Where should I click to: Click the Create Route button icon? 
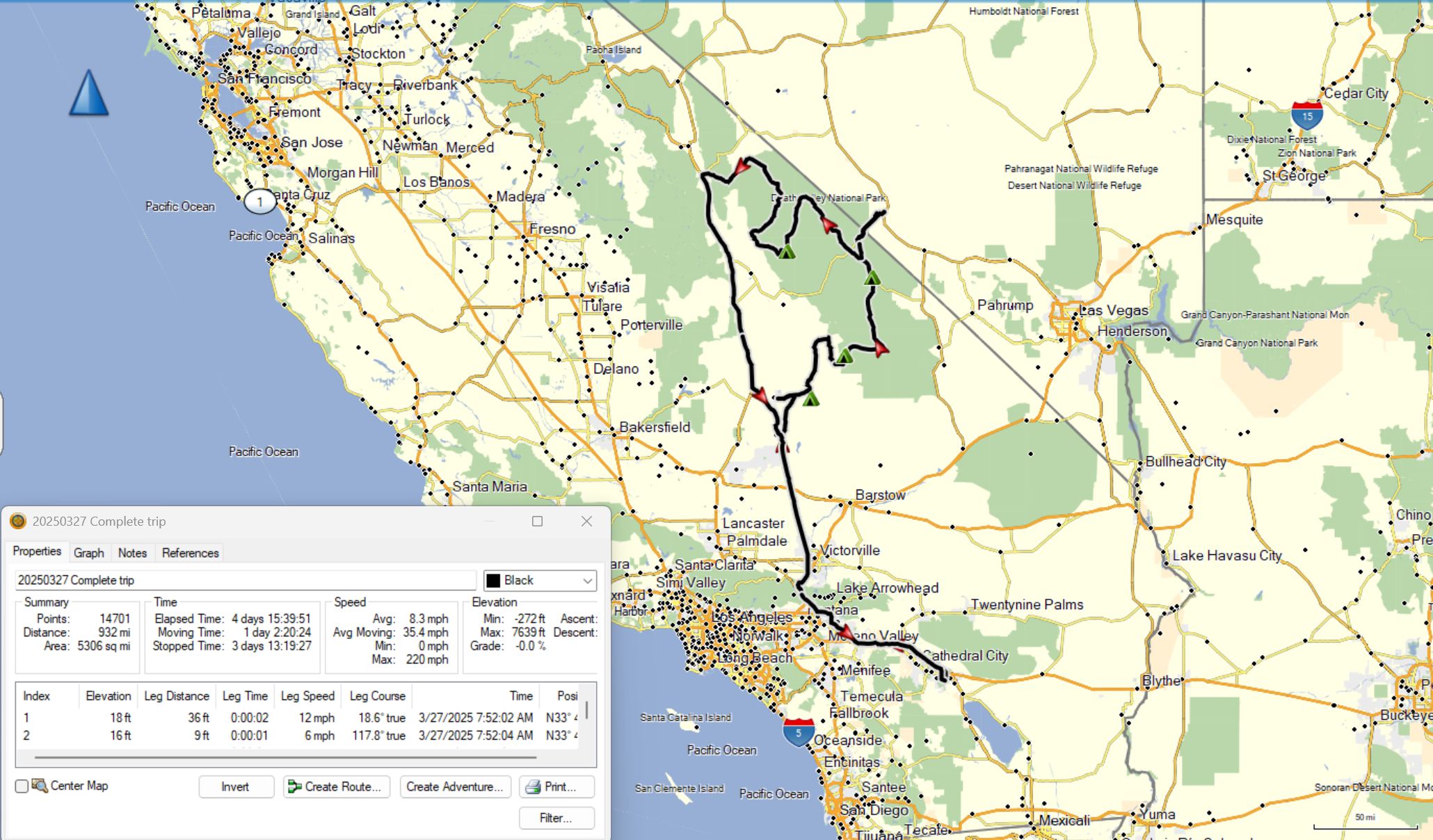[295, 786]
